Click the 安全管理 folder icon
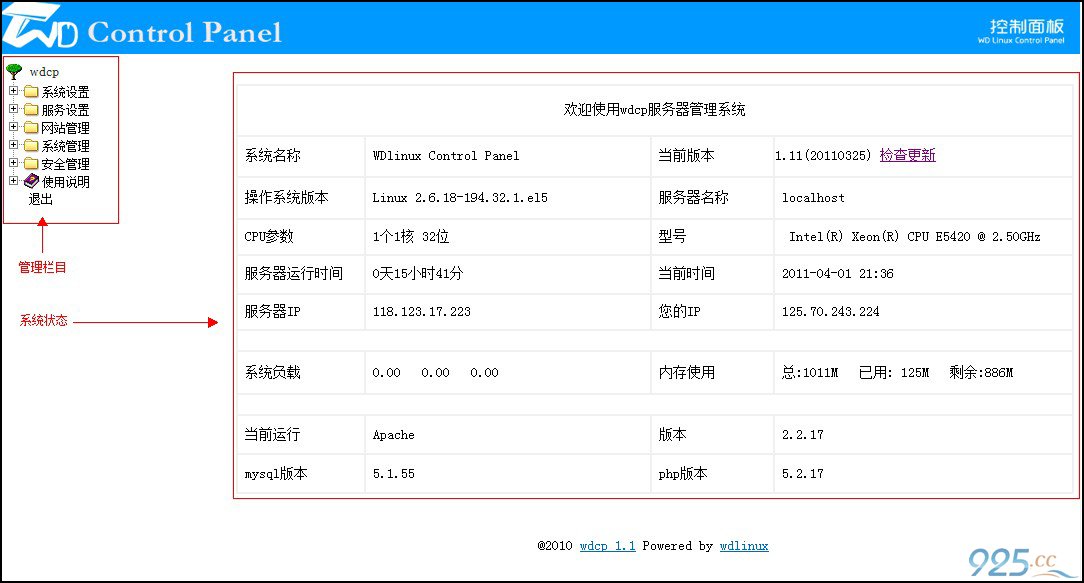Viewport: 1084px width, 583px height. click(31, 163)
